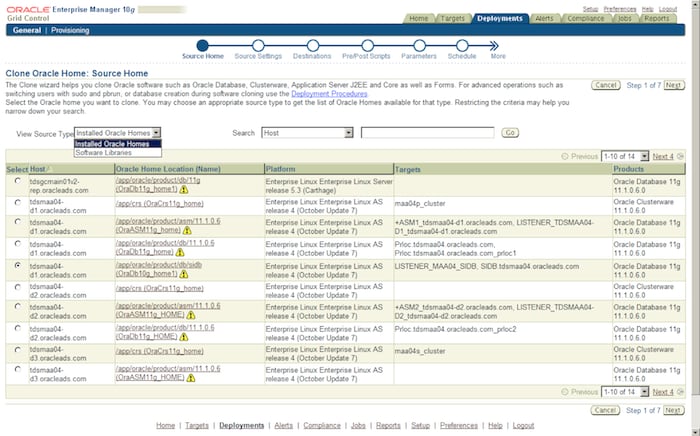Select radio for d2 OraASM11g_HOME row
This screenshot has height=436, width=700.
[x=18, y=306]
